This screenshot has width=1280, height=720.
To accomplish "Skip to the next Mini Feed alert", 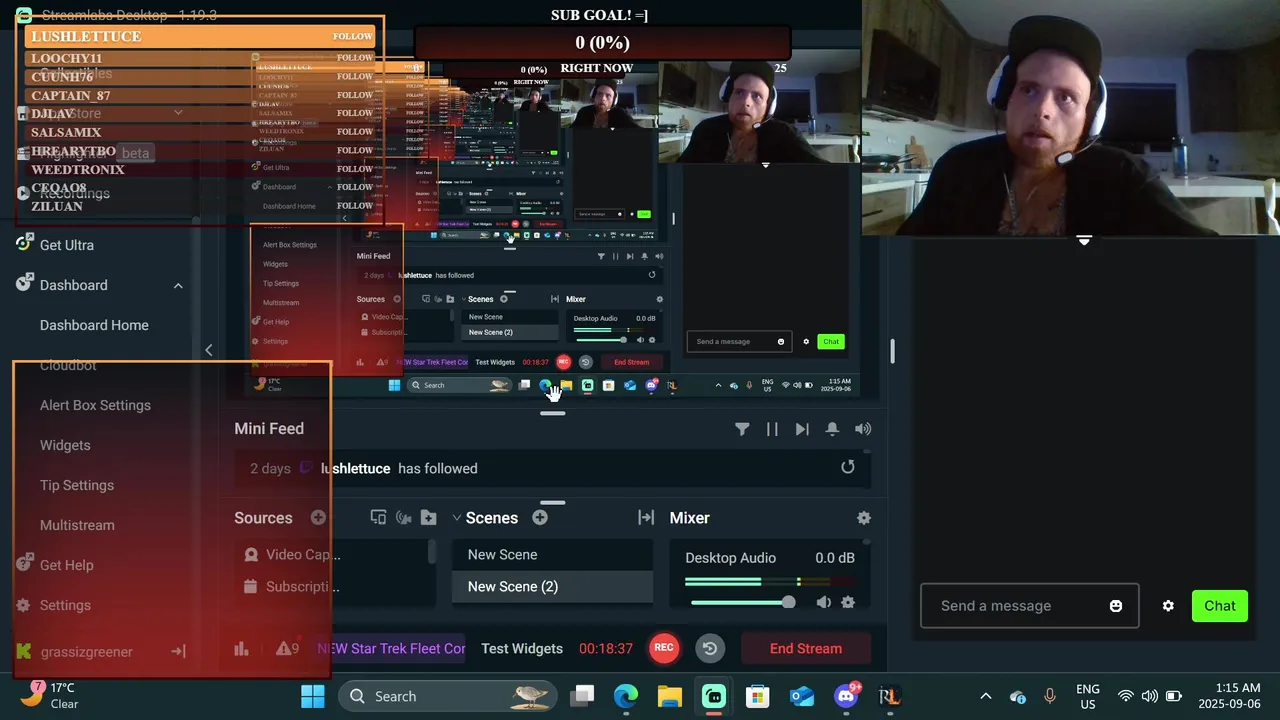I will pyautogui.click(x=802, y=429).
